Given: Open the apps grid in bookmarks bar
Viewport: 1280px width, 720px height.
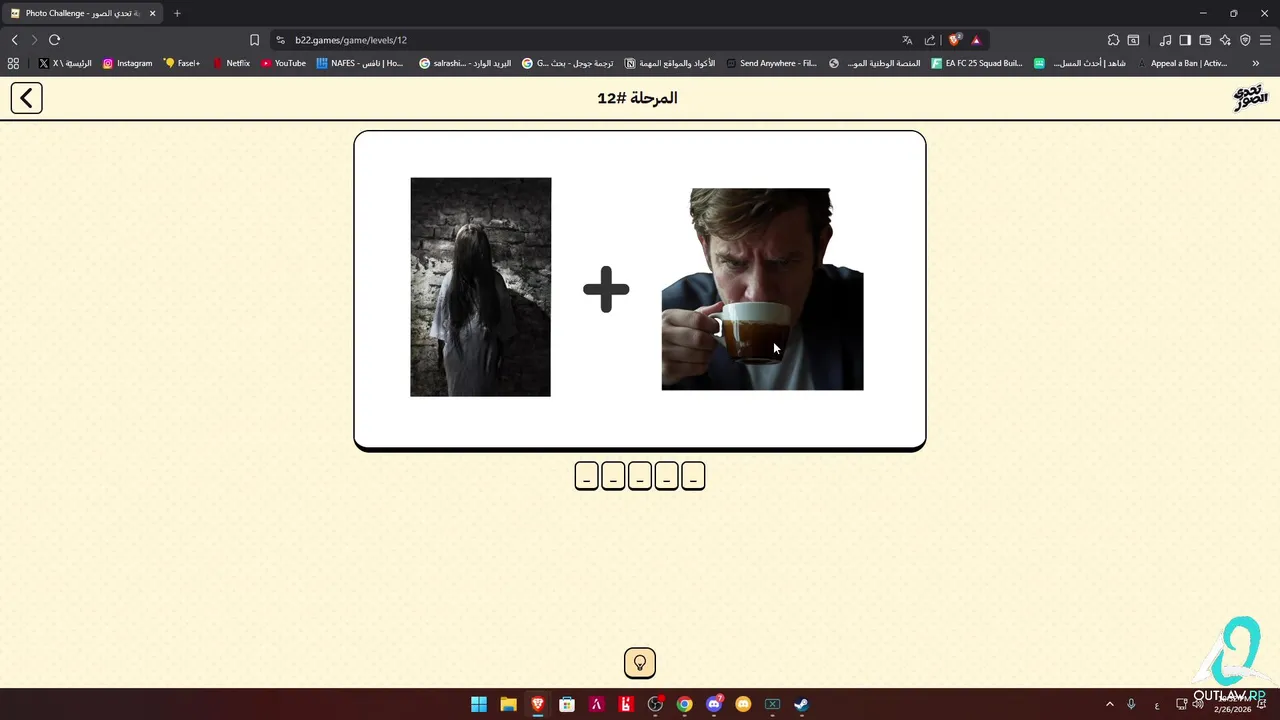Looking at the screenshot, I should coord(13,63).
